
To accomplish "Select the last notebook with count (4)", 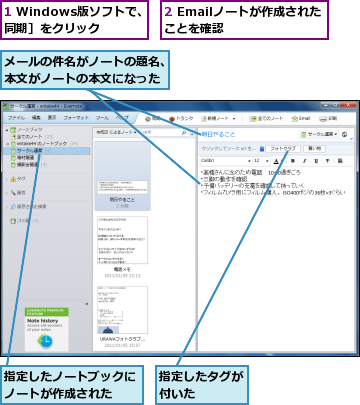I will (29, 165).
